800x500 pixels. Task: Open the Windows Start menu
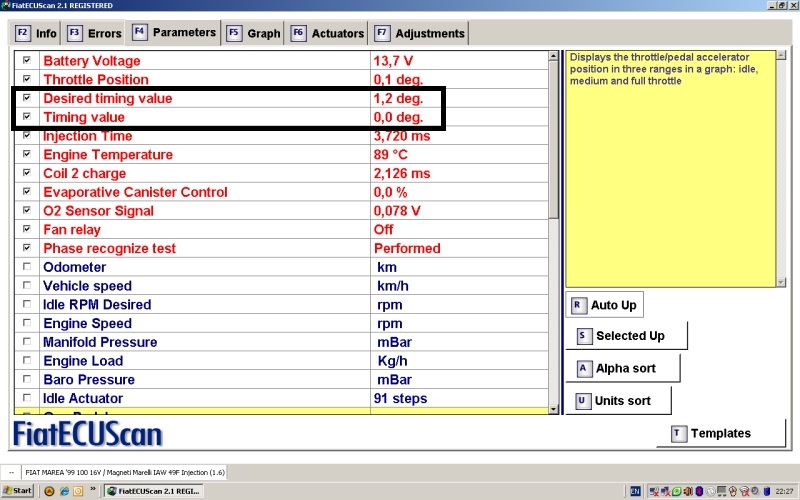[17, 491]
